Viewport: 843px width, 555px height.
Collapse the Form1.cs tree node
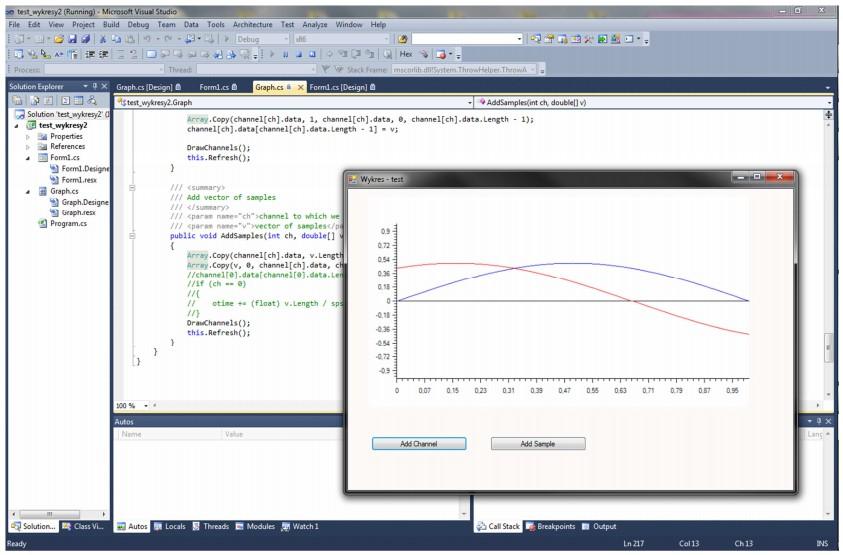coord(28,158)
